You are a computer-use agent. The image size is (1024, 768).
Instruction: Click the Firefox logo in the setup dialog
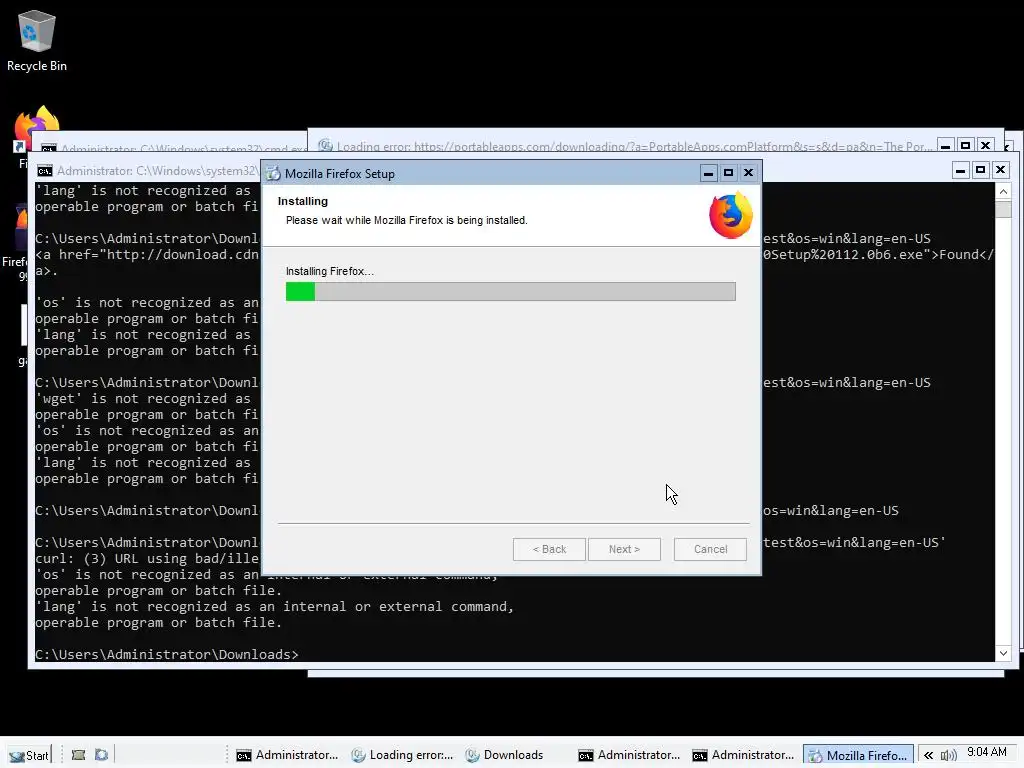(x=731, y=216)
